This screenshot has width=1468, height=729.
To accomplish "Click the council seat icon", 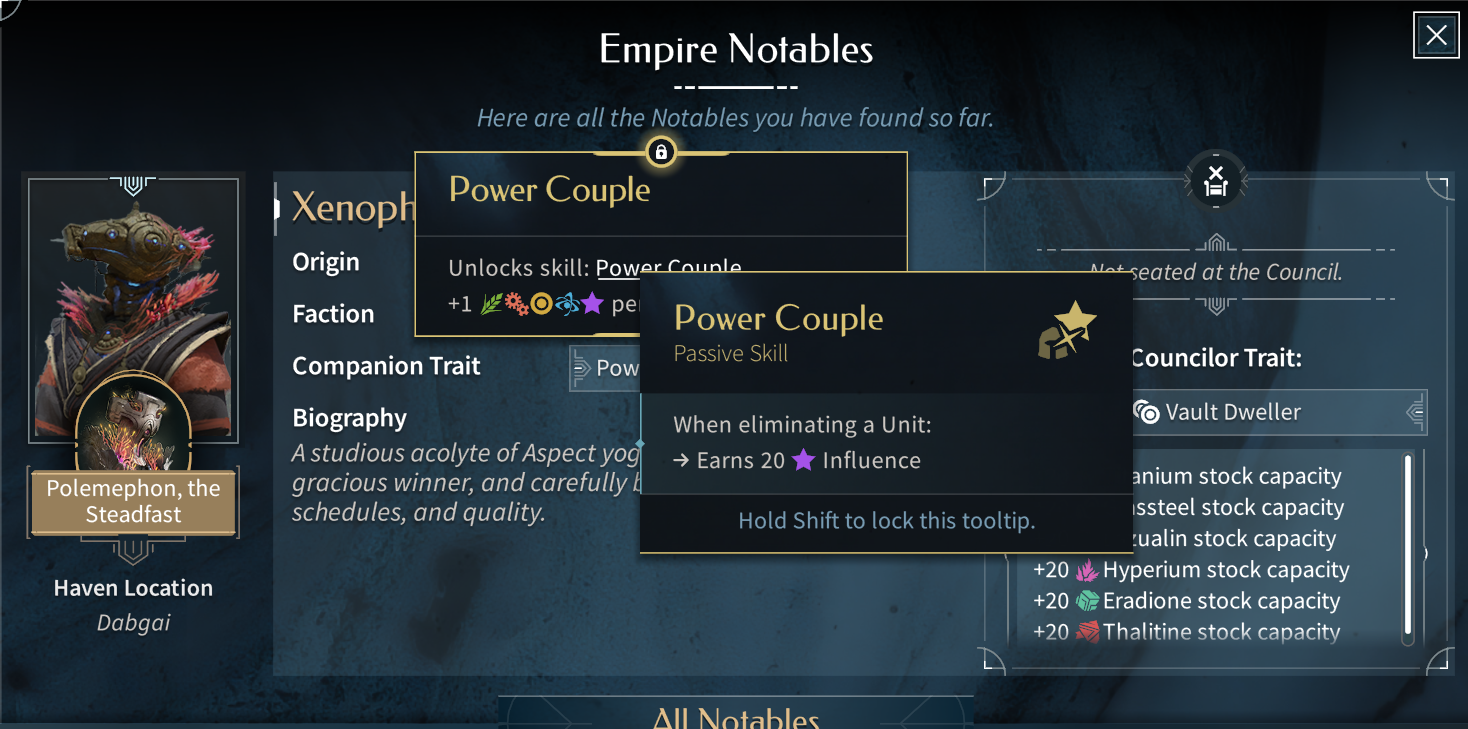I will click(x=1215, y=181).
